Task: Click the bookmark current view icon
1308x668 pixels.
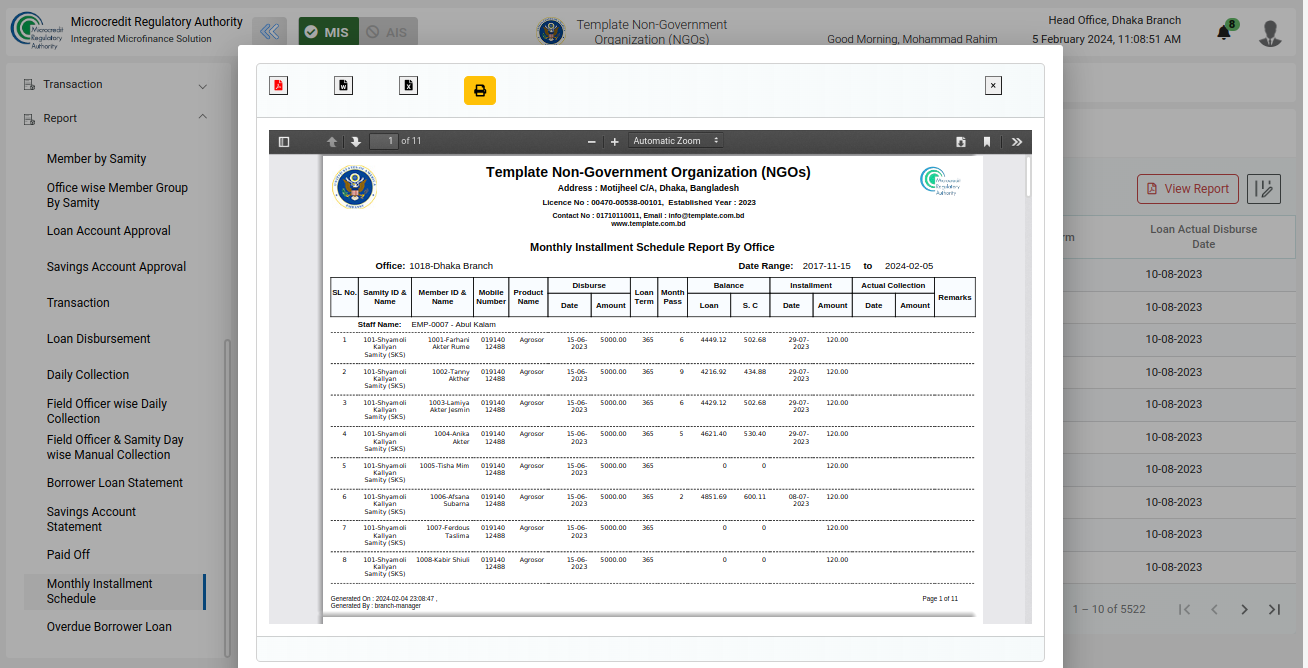Action: click(987, 142)
